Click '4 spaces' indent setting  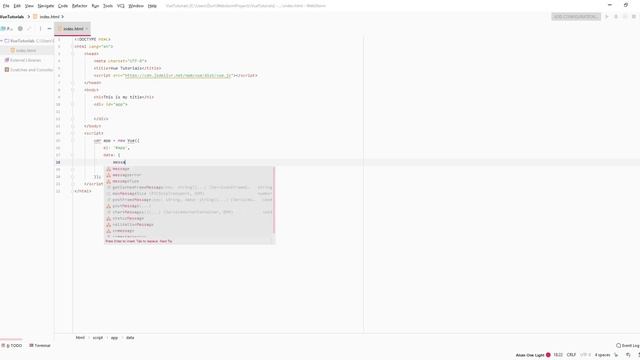coord(602,355)
